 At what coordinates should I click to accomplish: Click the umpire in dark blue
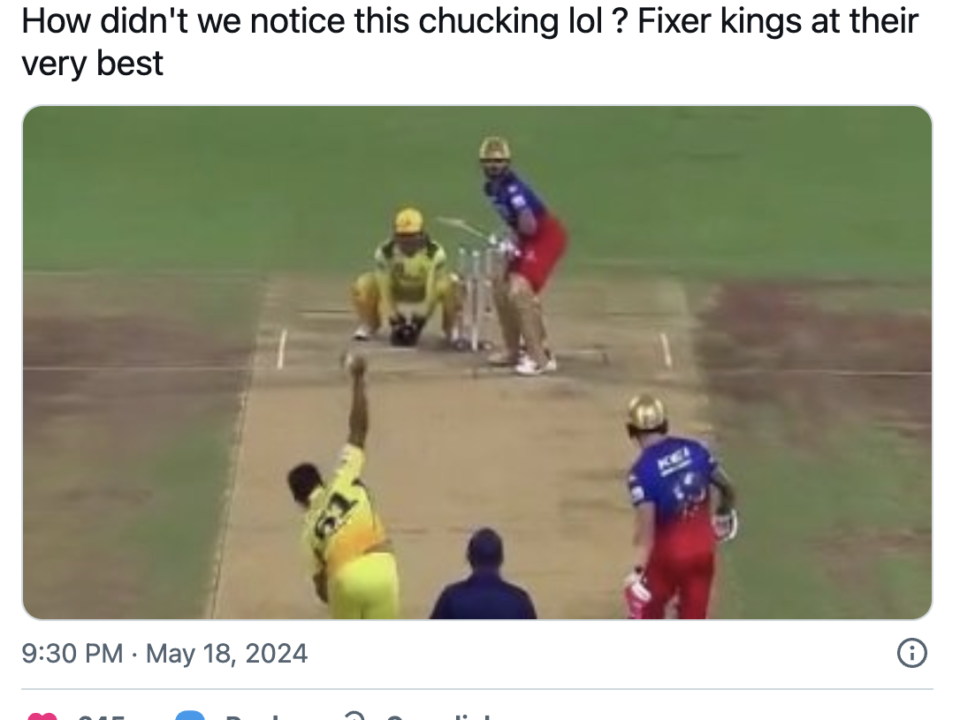click(x=484, y=580)
